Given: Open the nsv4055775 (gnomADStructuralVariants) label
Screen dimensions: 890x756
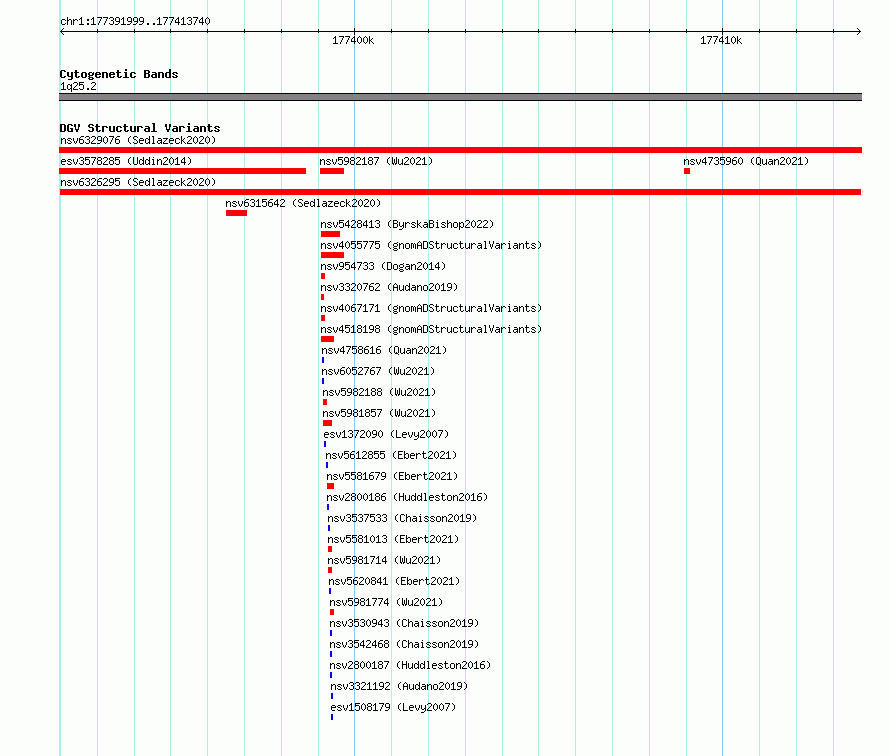Looking at the screenshot, I should coord(431,245).
